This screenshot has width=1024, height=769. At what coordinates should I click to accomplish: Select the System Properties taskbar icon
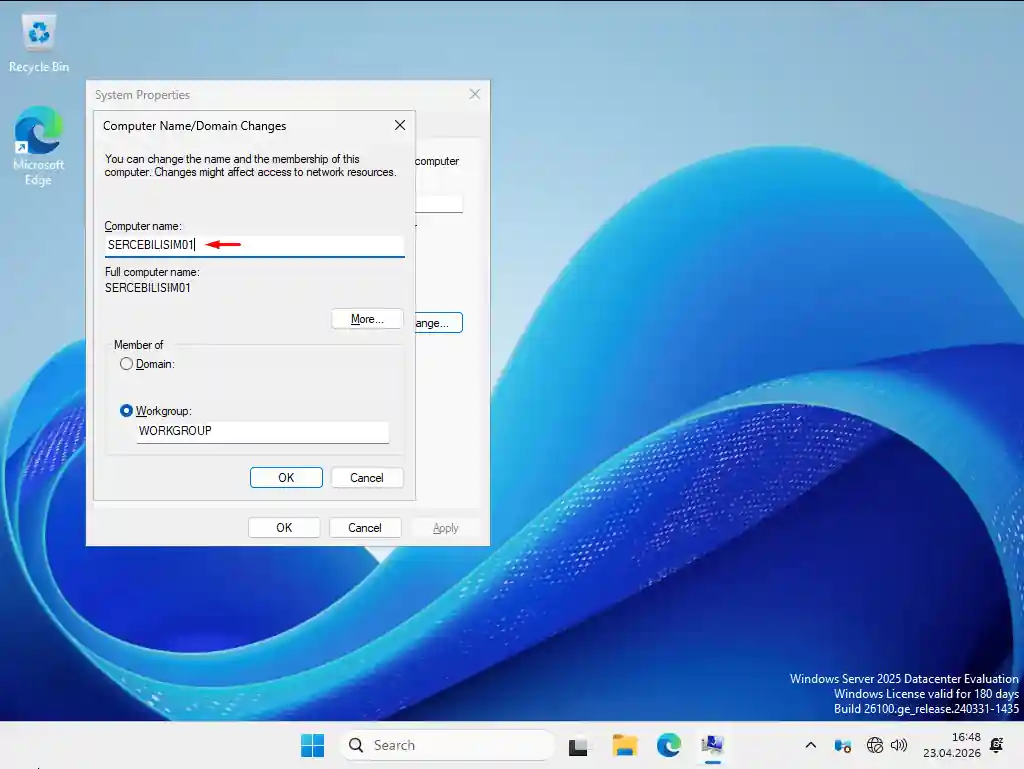[x=712, y=745]
